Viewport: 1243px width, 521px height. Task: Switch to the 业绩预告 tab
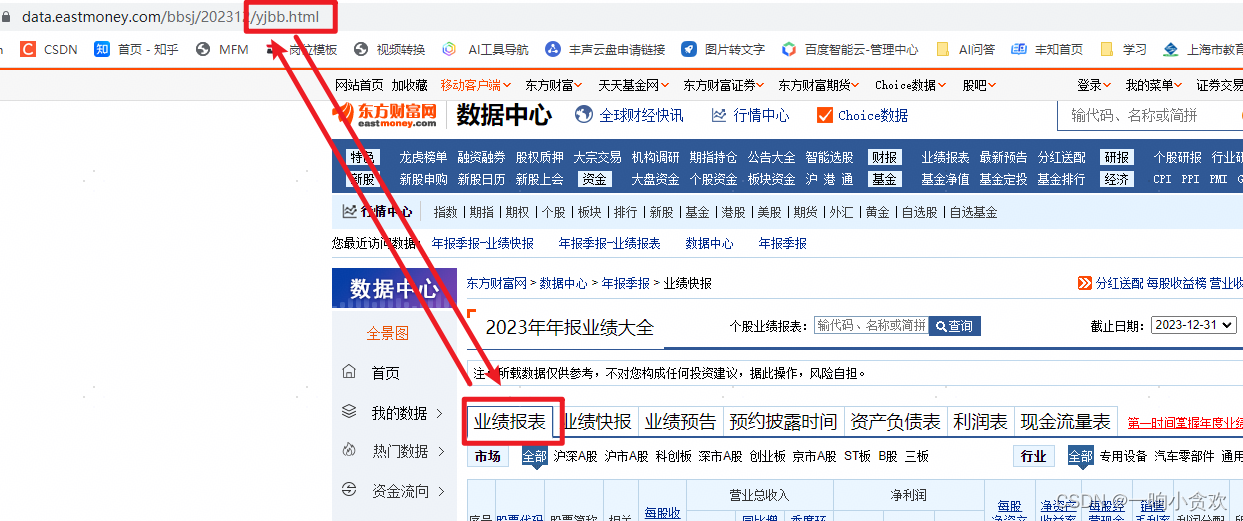(681, 422)
